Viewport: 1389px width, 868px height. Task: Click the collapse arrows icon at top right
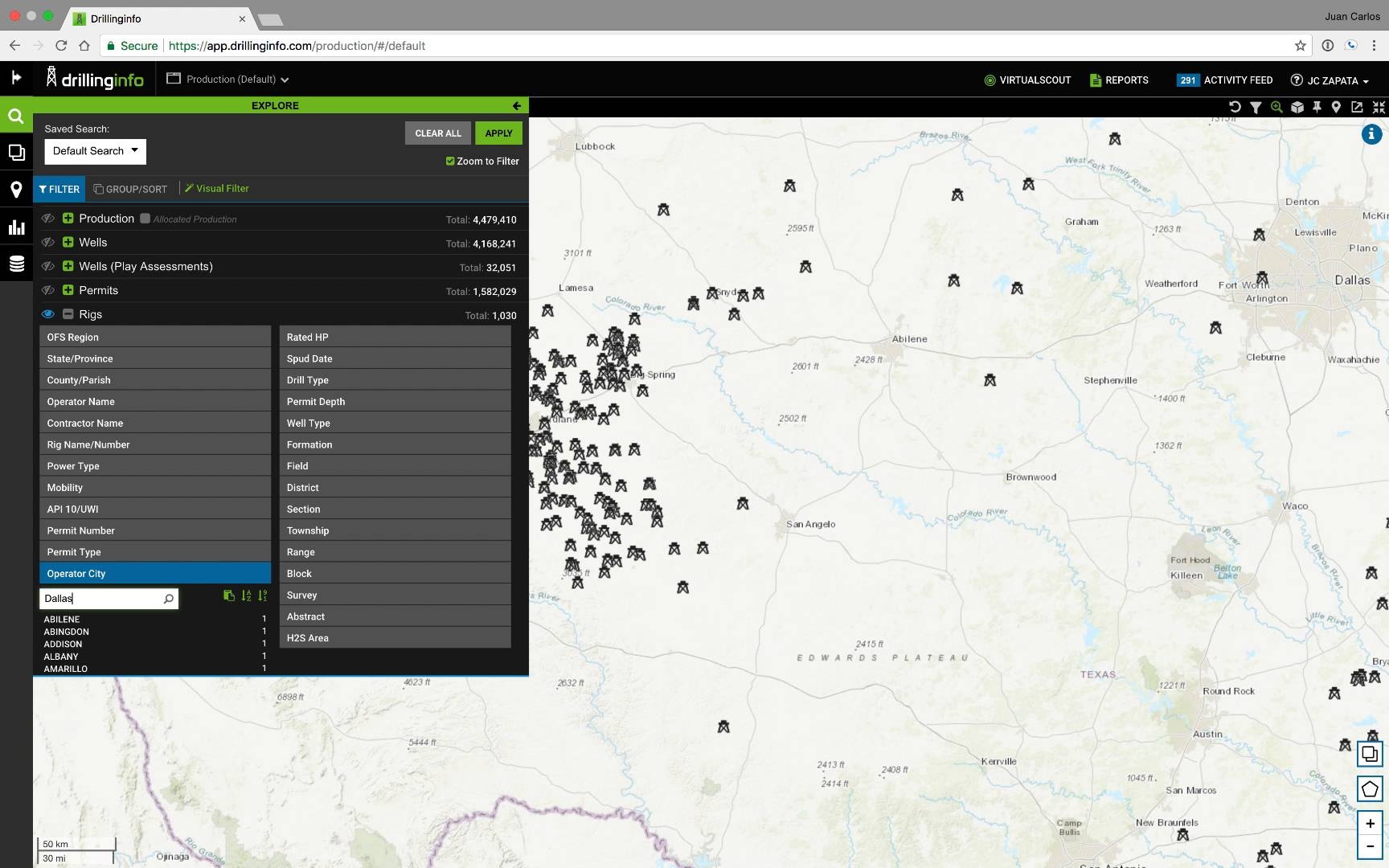point(1379,106)
